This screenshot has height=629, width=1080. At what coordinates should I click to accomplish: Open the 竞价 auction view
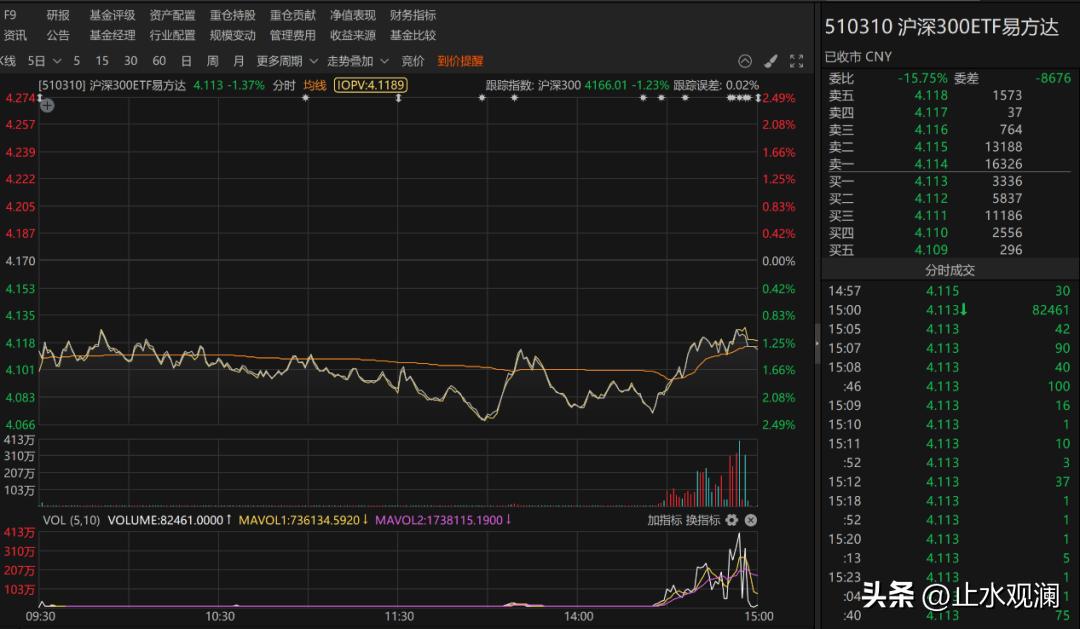[413, 61]
